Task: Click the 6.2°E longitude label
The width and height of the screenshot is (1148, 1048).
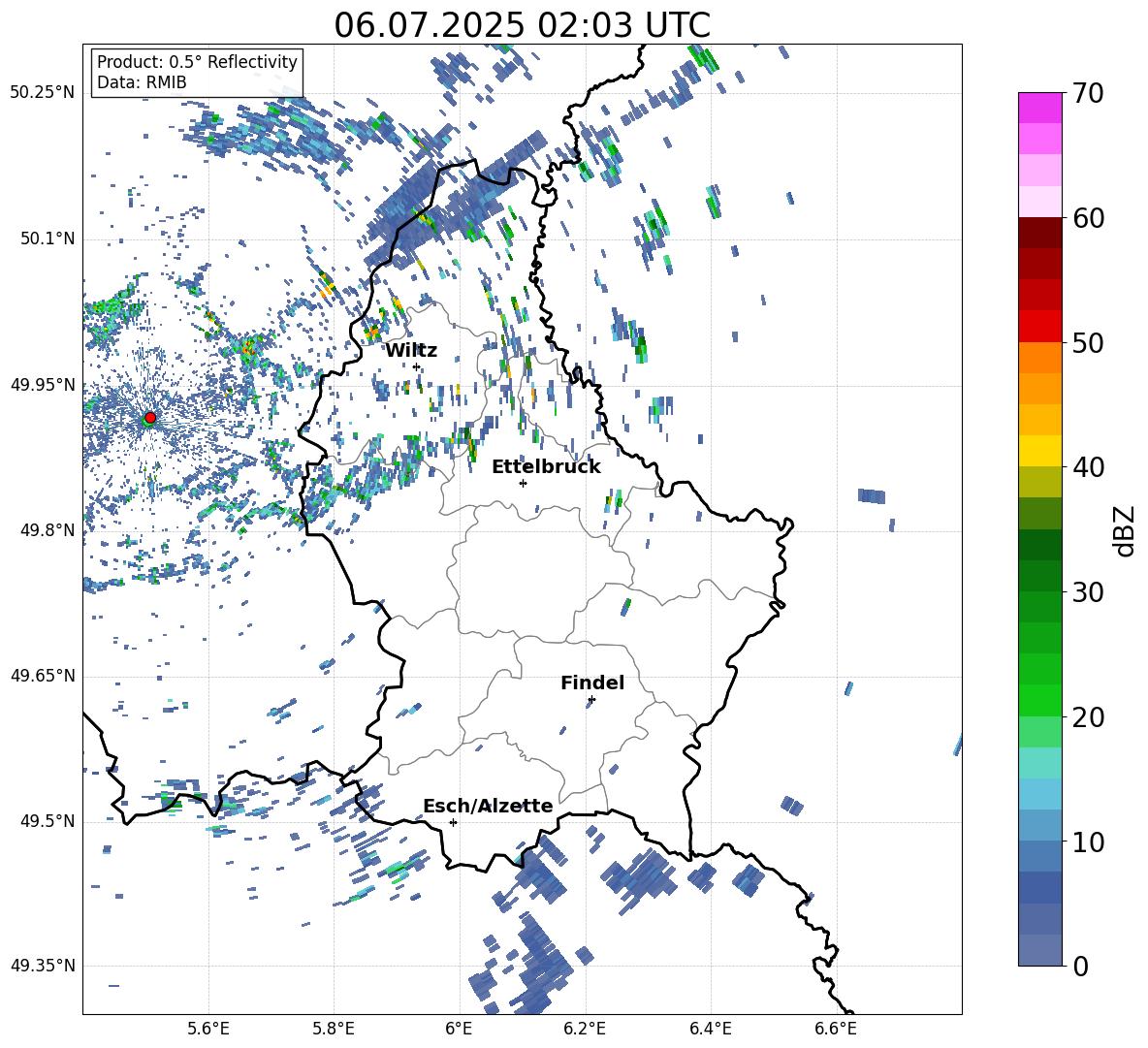Action: (585, 1029)
